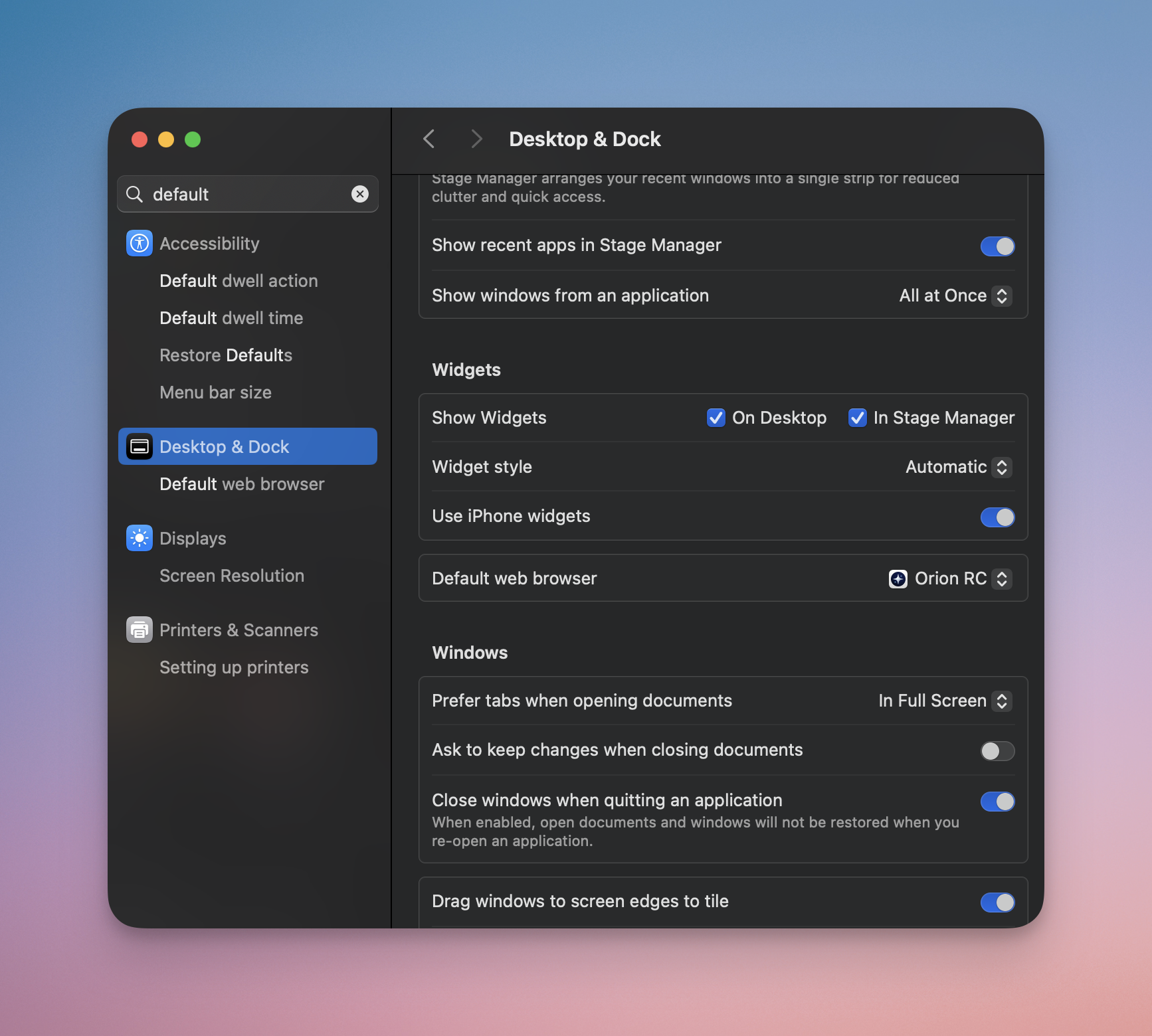1152x1036 pixels.
Task: Open Prefer tabs In Full Screen dropdown
Action: 944,701
